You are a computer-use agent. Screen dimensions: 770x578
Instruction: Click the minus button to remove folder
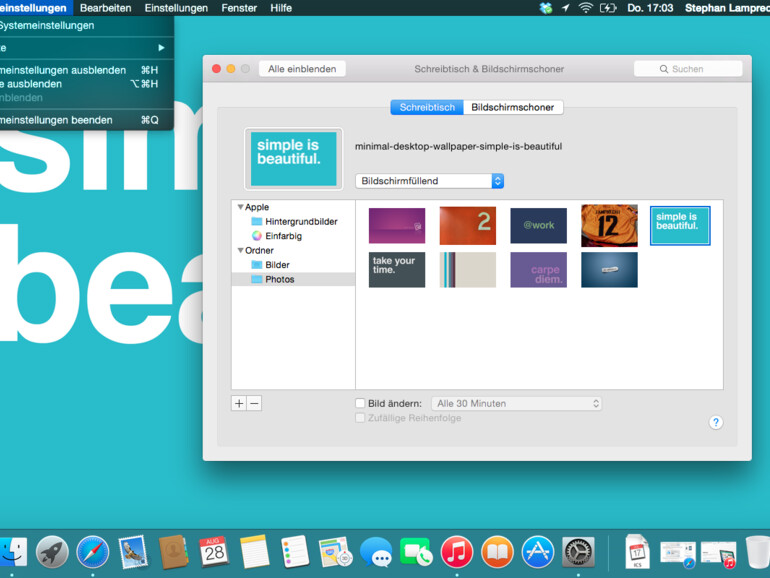point(254,403)
